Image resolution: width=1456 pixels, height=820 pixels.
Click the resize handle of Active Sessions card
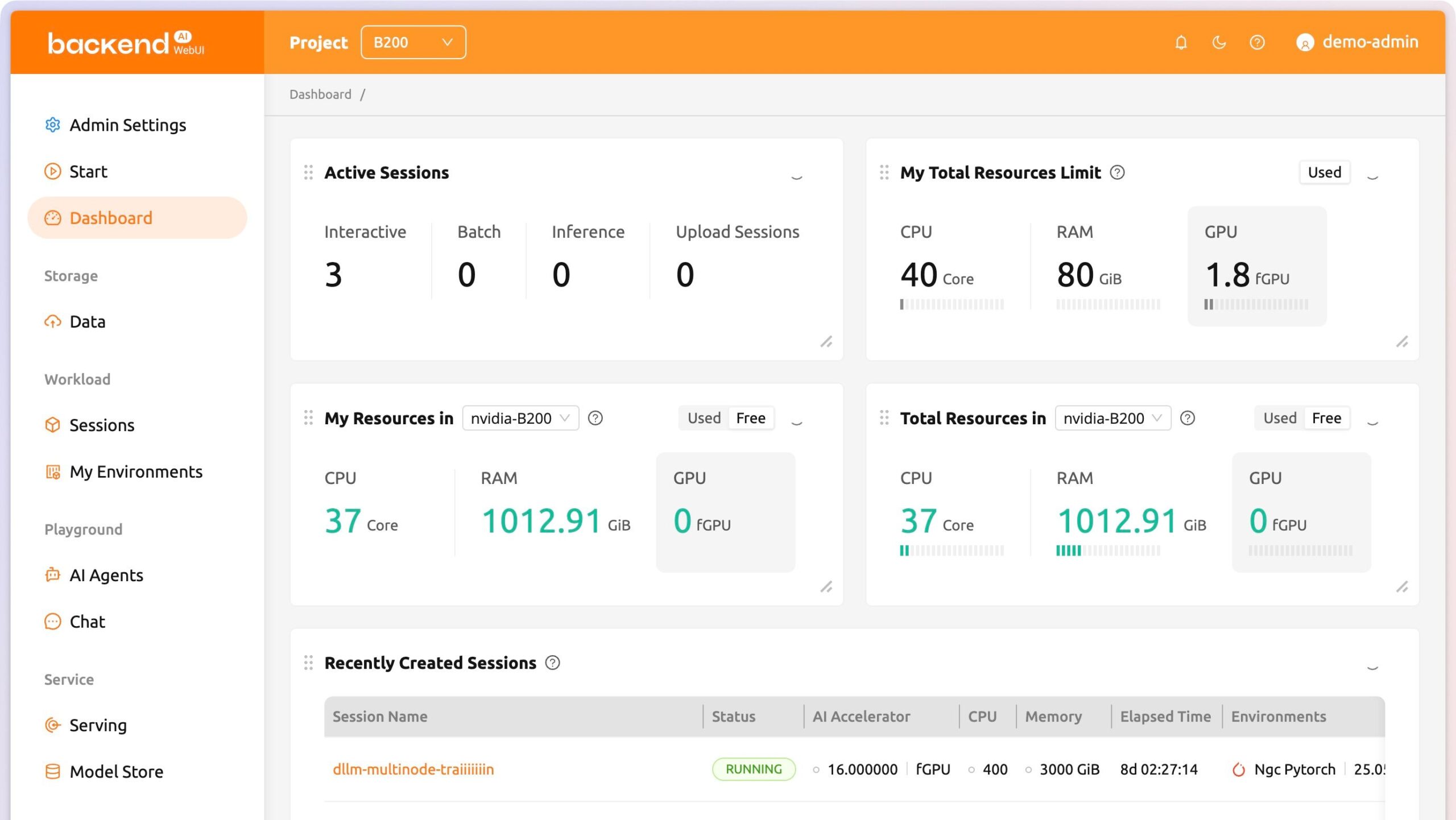(x=826, y=341)
